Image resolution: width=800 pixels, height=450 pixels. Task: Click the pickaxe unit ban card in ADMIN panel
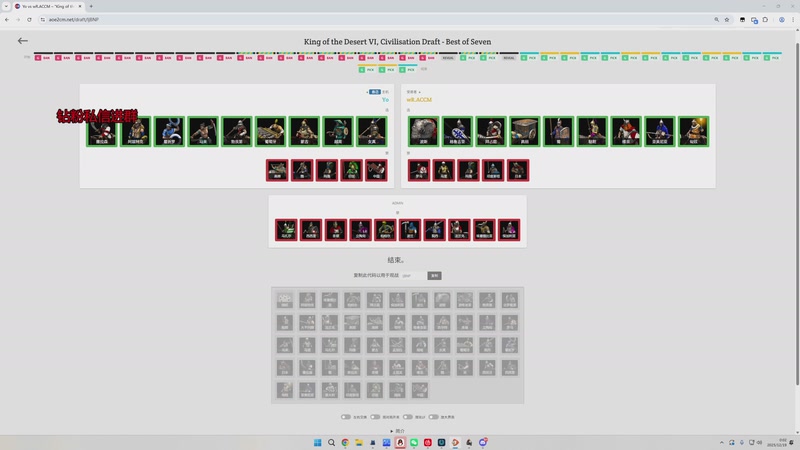[x=410, y=230]
